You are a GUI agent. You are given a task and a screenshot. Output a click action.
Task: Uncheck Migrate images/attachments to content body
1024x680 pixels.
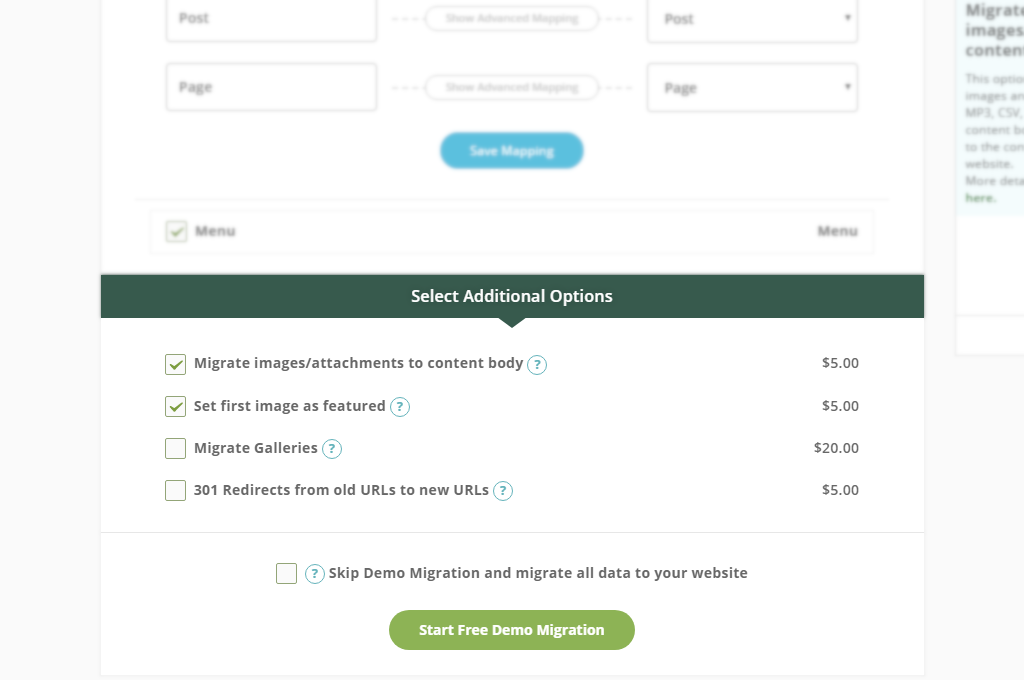coord(176,364)
